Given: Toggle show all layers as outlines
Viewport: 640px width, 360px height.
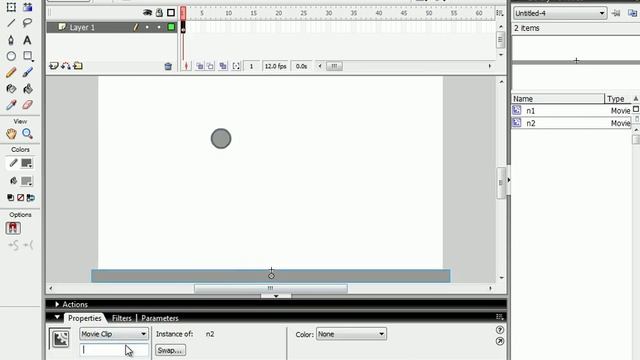Looking at the screenshot, I should [171, 13].
